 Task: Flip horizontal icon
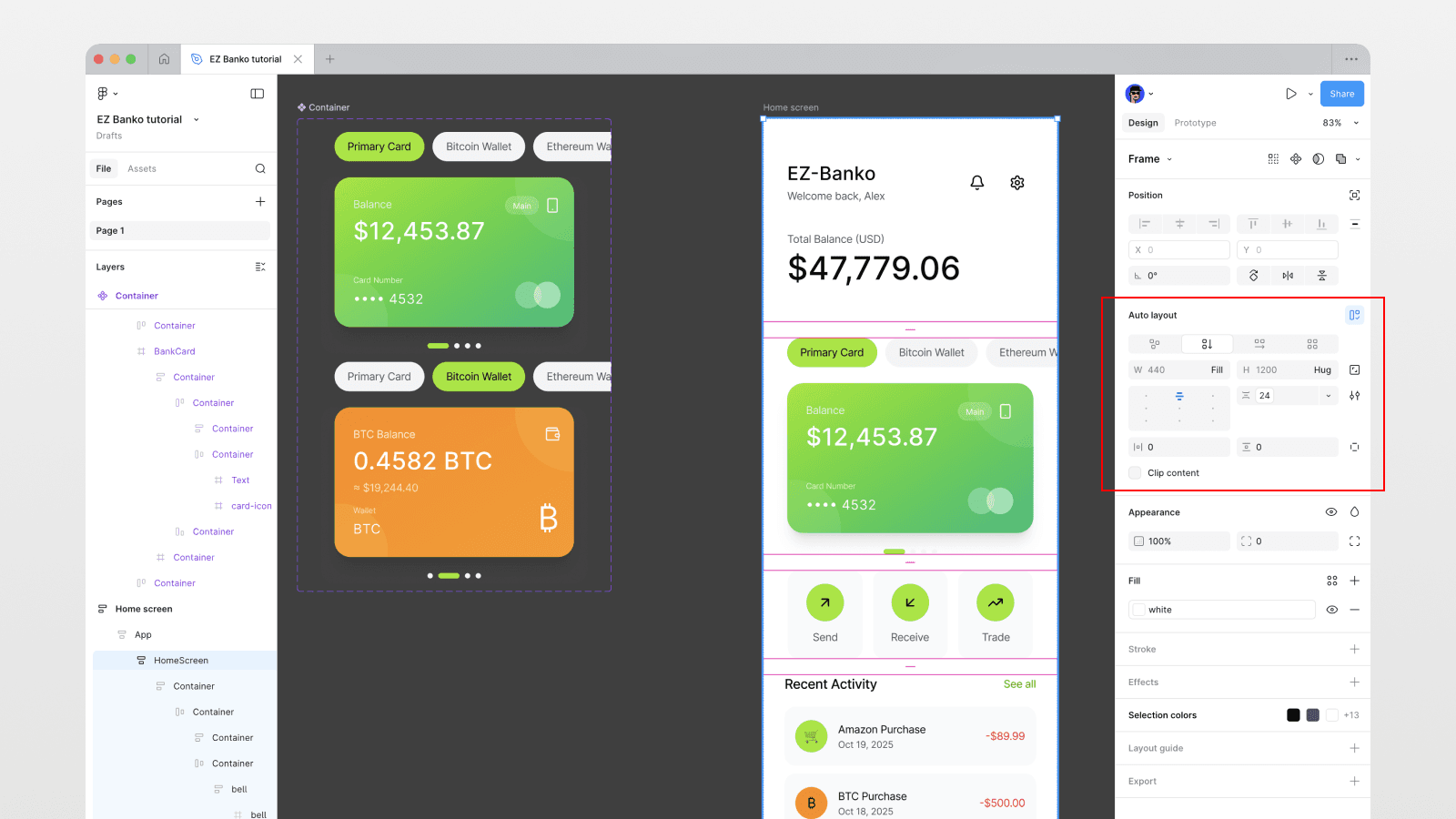(1288, 276)
